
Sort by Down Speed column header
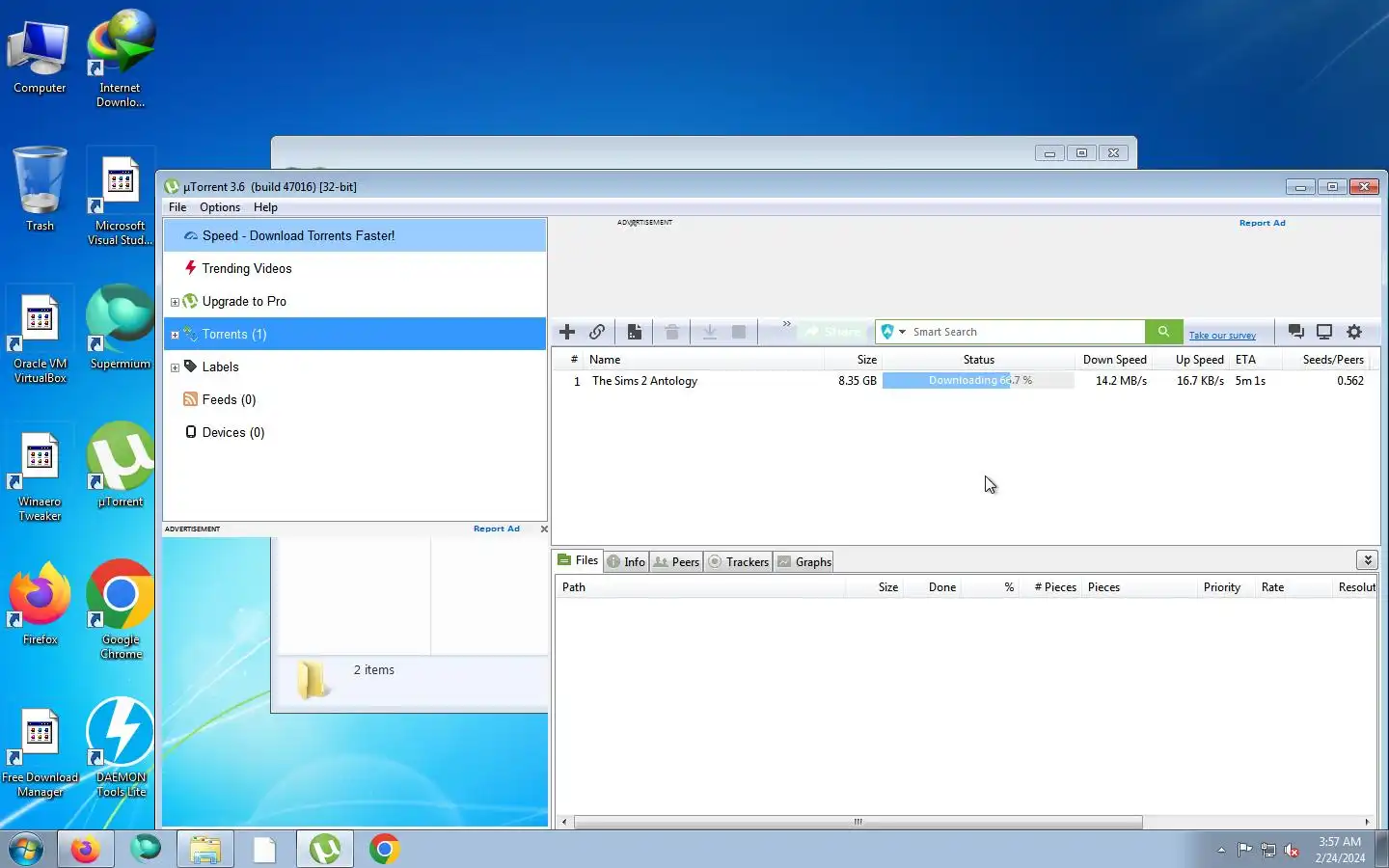(x=1114, y=360)
